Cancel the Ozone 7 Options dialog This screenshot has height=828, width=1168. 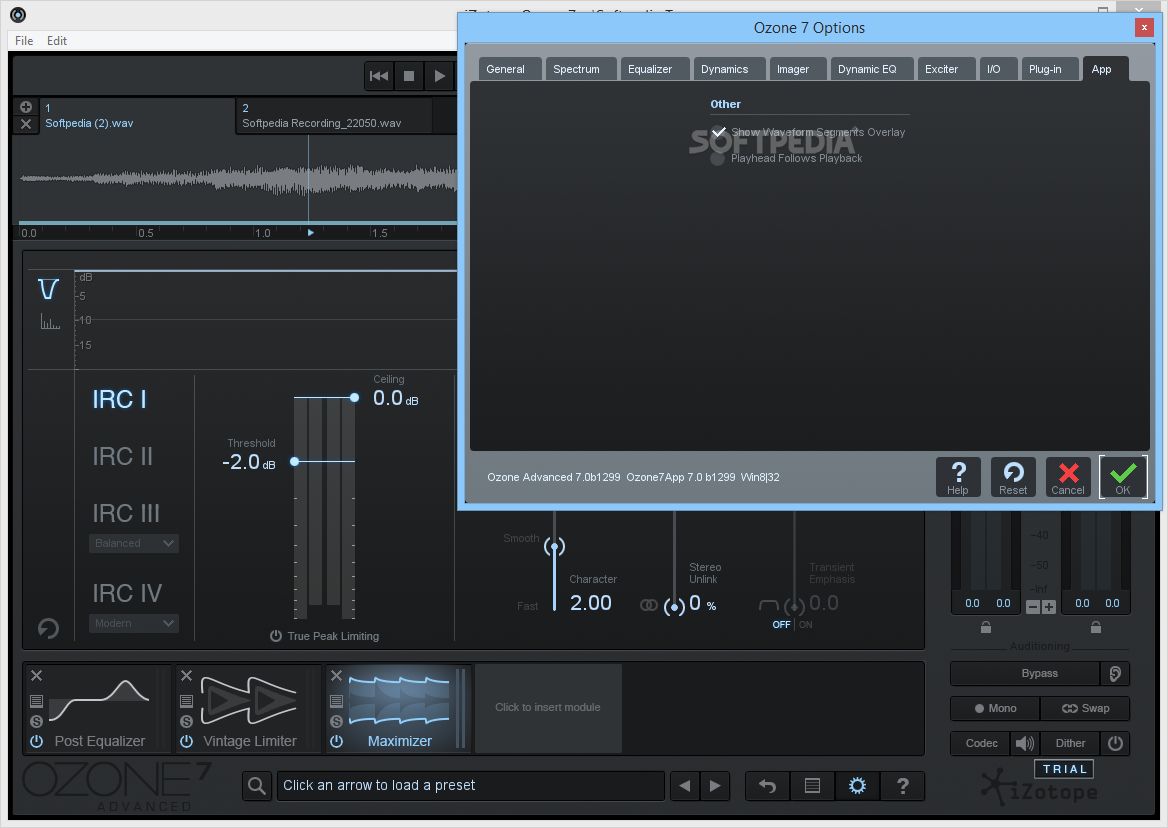click(x=1068, y=477)
